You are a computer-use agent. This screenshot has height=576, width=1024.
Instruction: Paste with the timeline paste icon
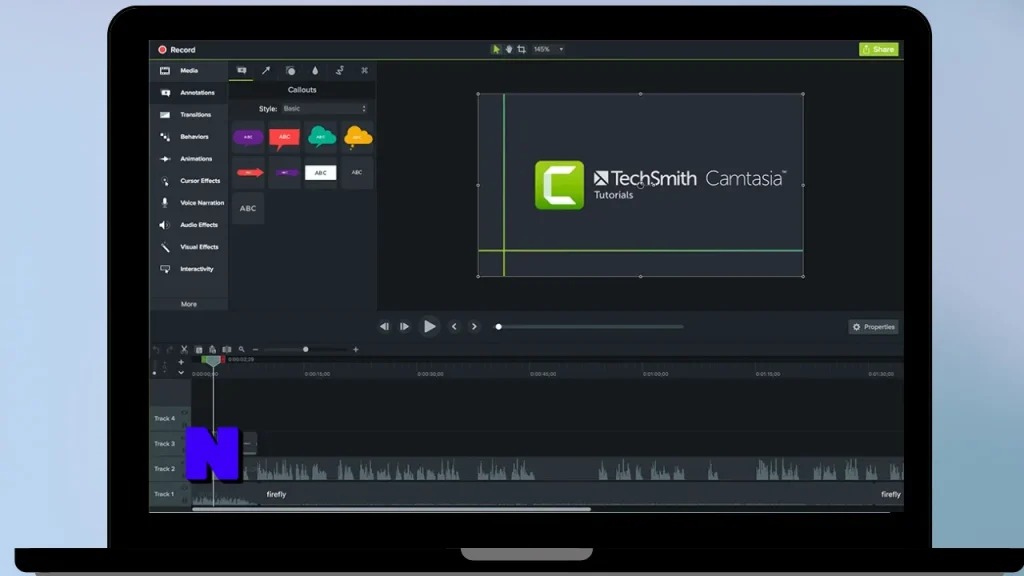[x=212, y=349]
